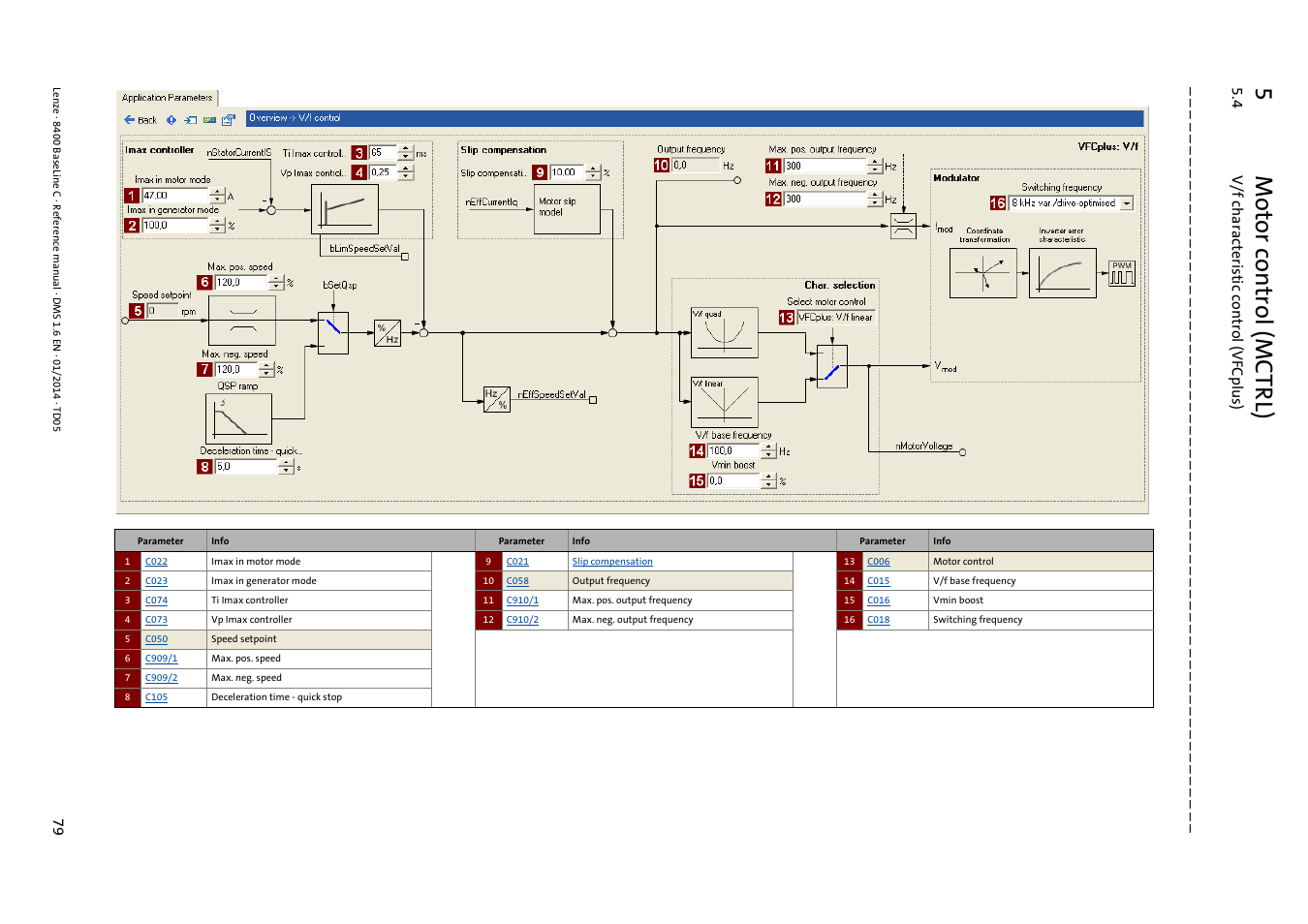Open the C015 parameter link
This screenshot has width=1308, height=924.
(878, 581)
